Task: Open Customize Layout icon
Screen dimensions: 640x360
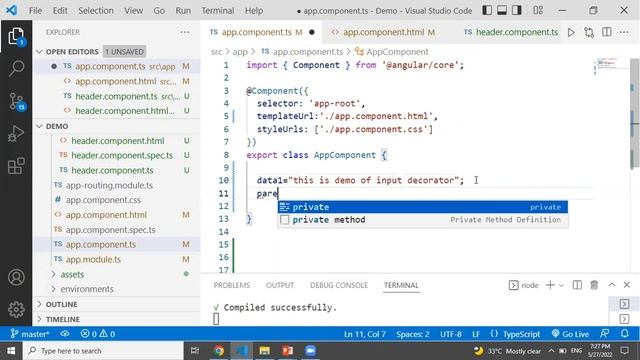Action: 538,10
